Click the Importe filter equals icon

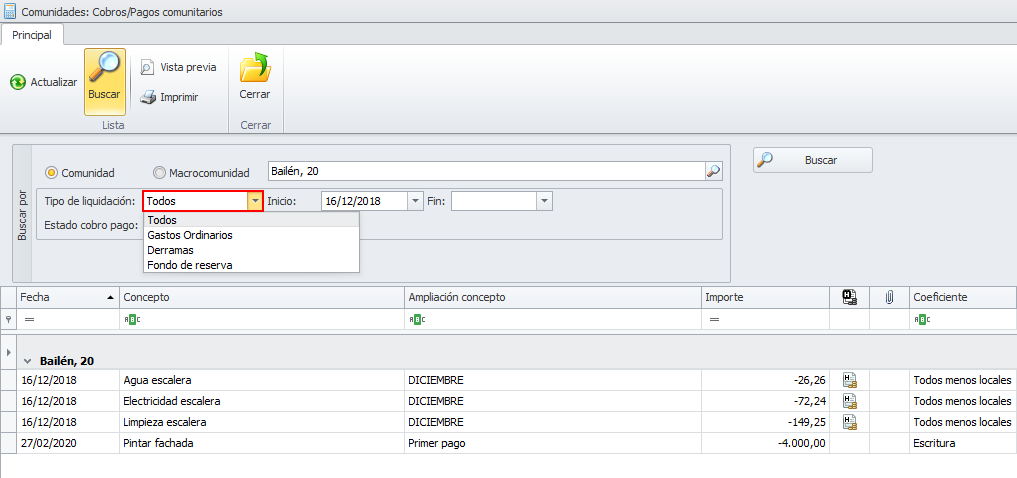pos(714,319)
